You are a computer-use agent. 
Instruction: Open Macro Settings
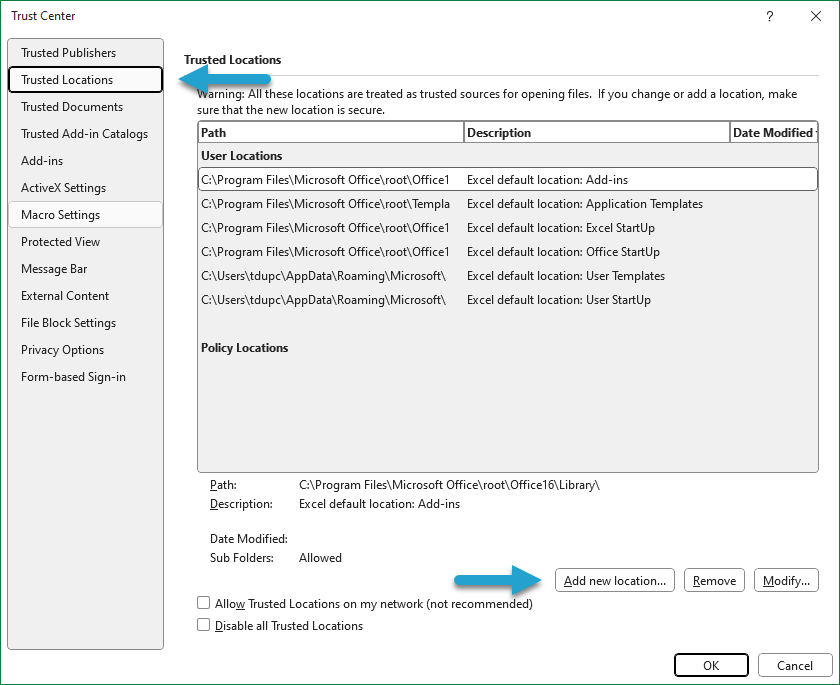pyautogui.click(x=85, y=215)
